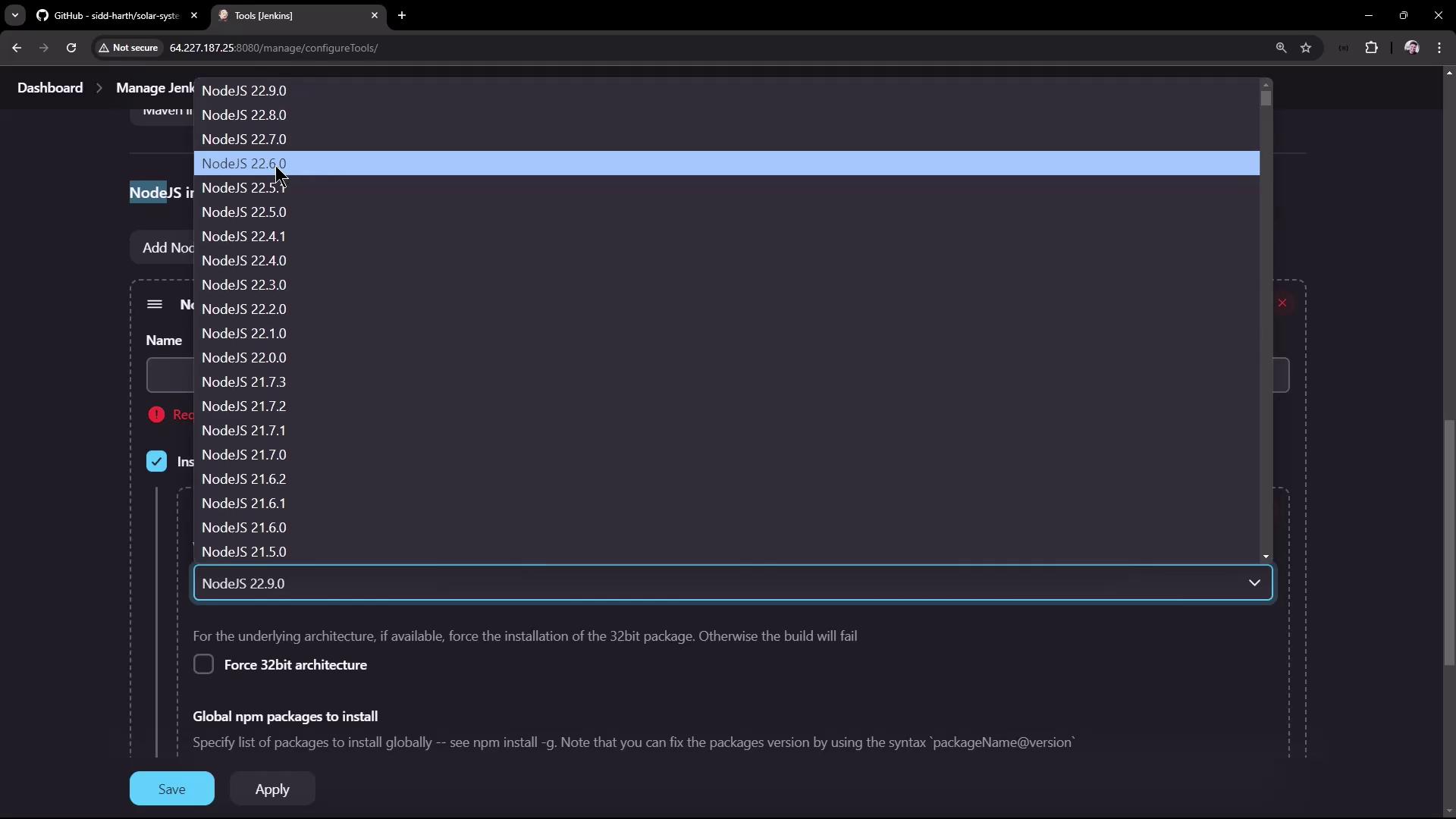Screen dimensions: 1456x819
Task: Click the zoom magnifier icon in address bar
Action: coord(1281,48)
